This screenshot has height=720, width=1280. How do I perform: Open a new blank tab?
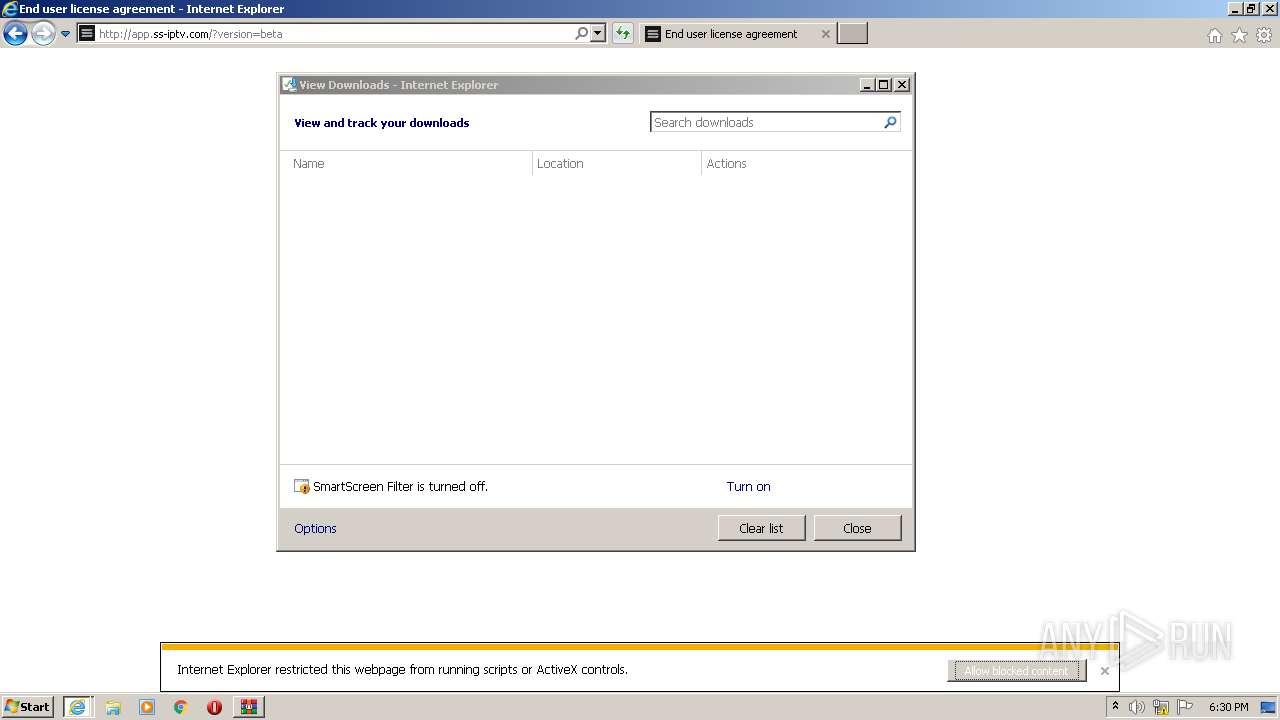(x=852, y=34)
